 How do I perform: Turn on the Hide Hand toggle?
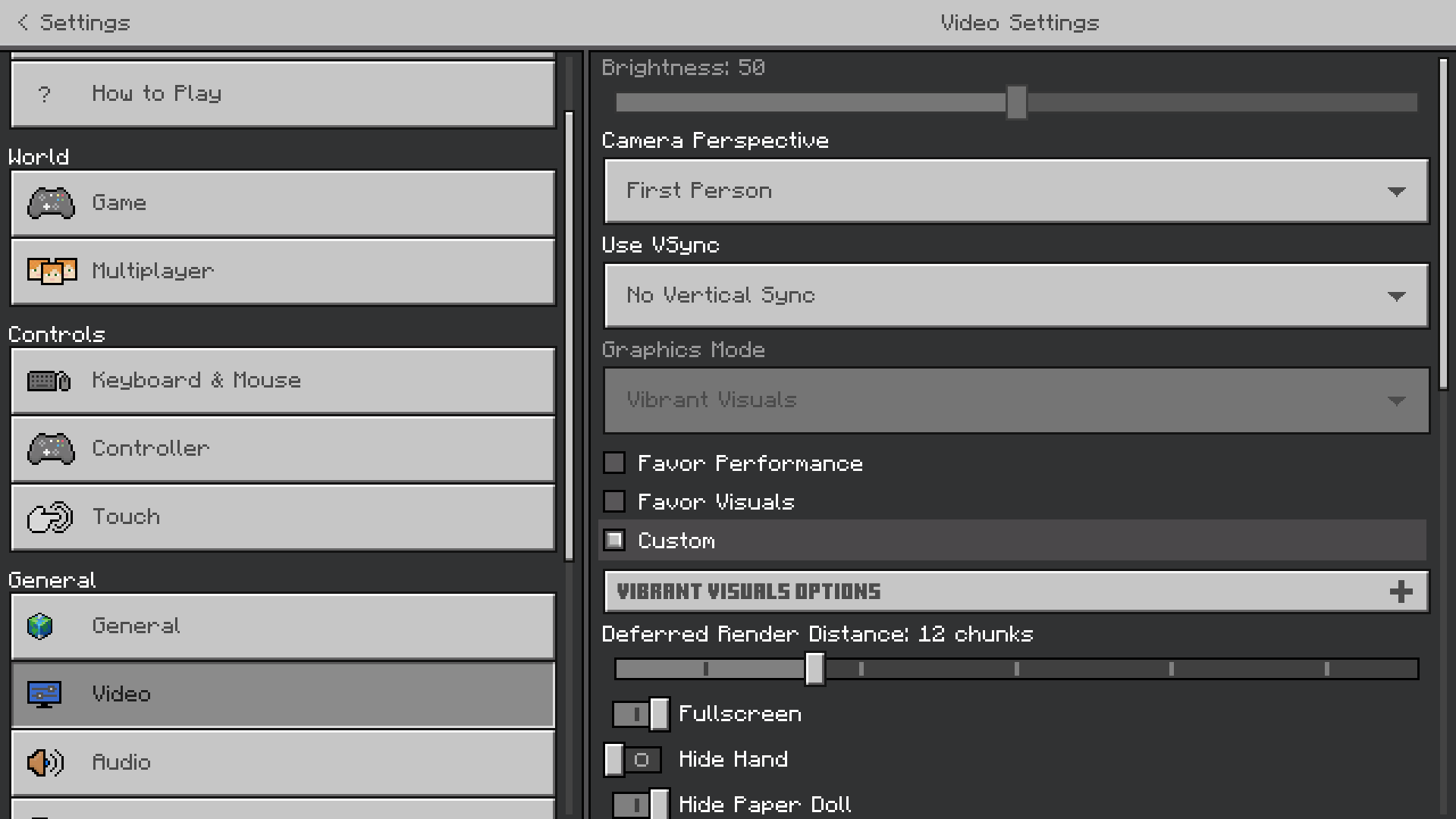coord(632,760)
